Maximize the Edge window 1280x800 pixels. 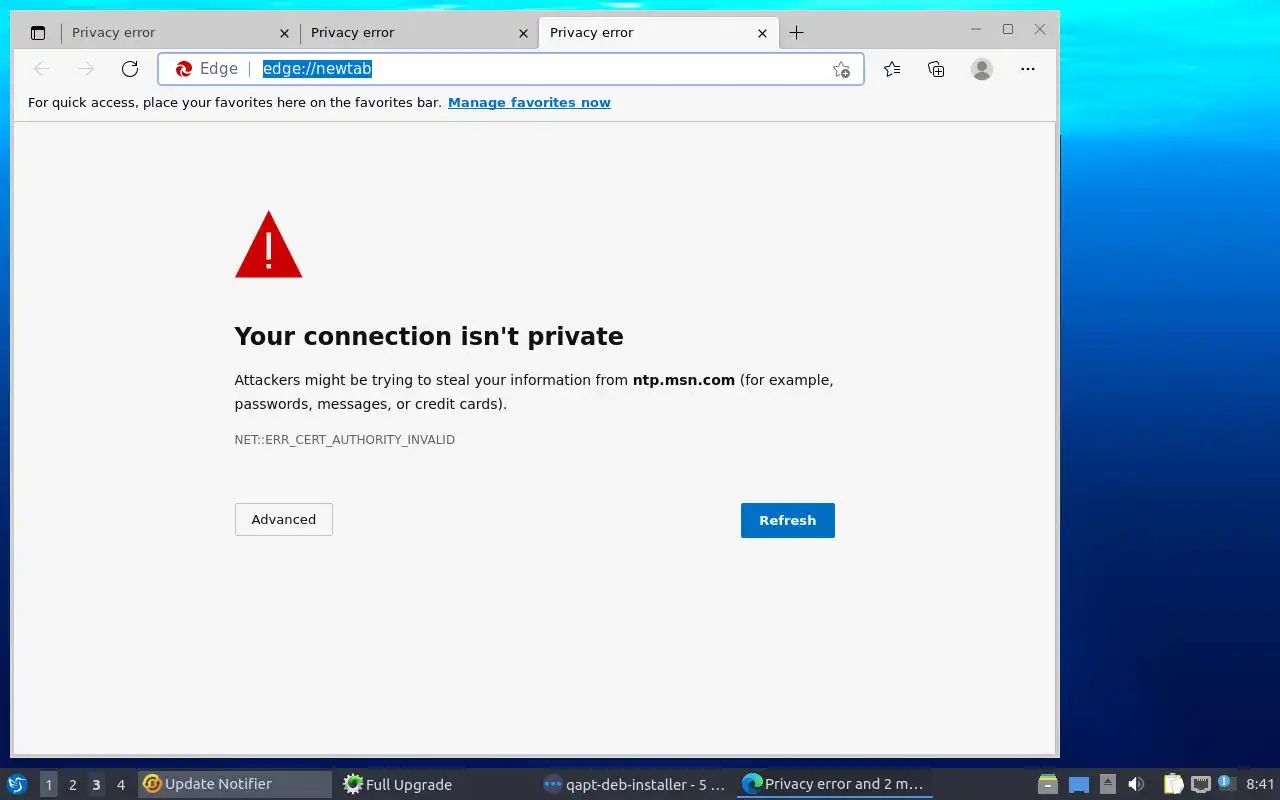pyautogui.click(x=1008, y=30)
